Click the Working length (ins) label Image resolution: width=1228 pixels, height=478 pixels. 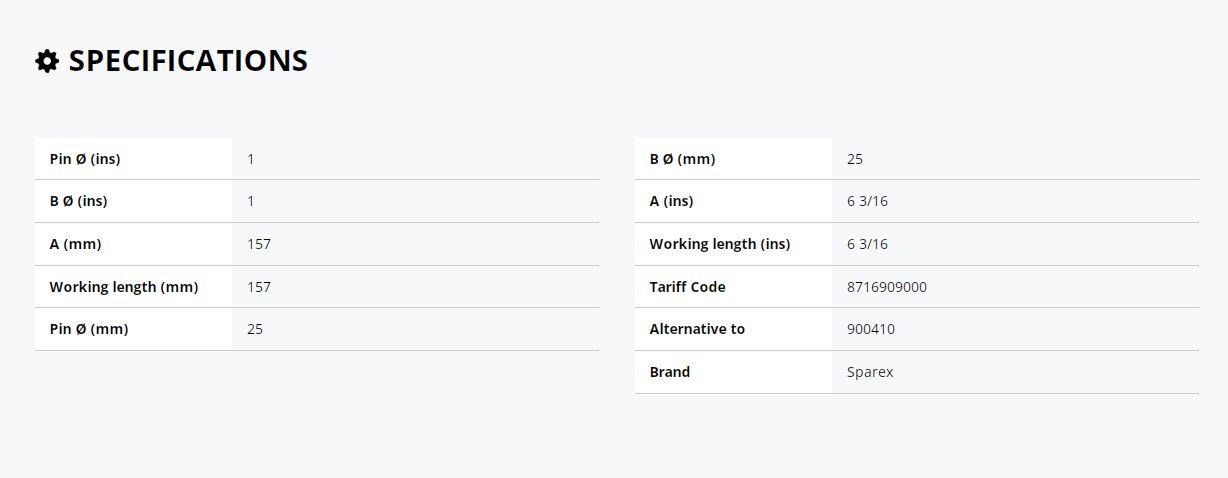click(x=720, y=244)
